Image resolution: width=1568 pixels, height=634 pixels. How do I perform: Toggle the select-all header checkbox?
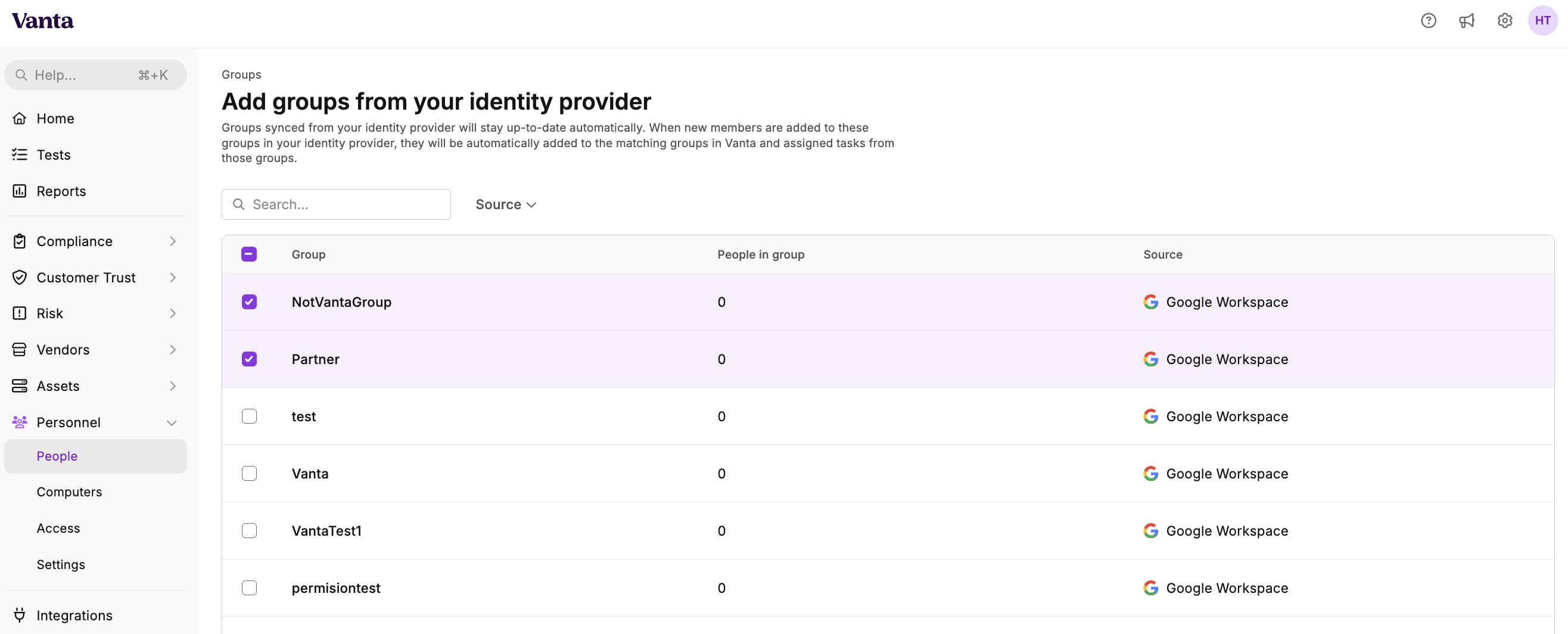tap(249, 254)
